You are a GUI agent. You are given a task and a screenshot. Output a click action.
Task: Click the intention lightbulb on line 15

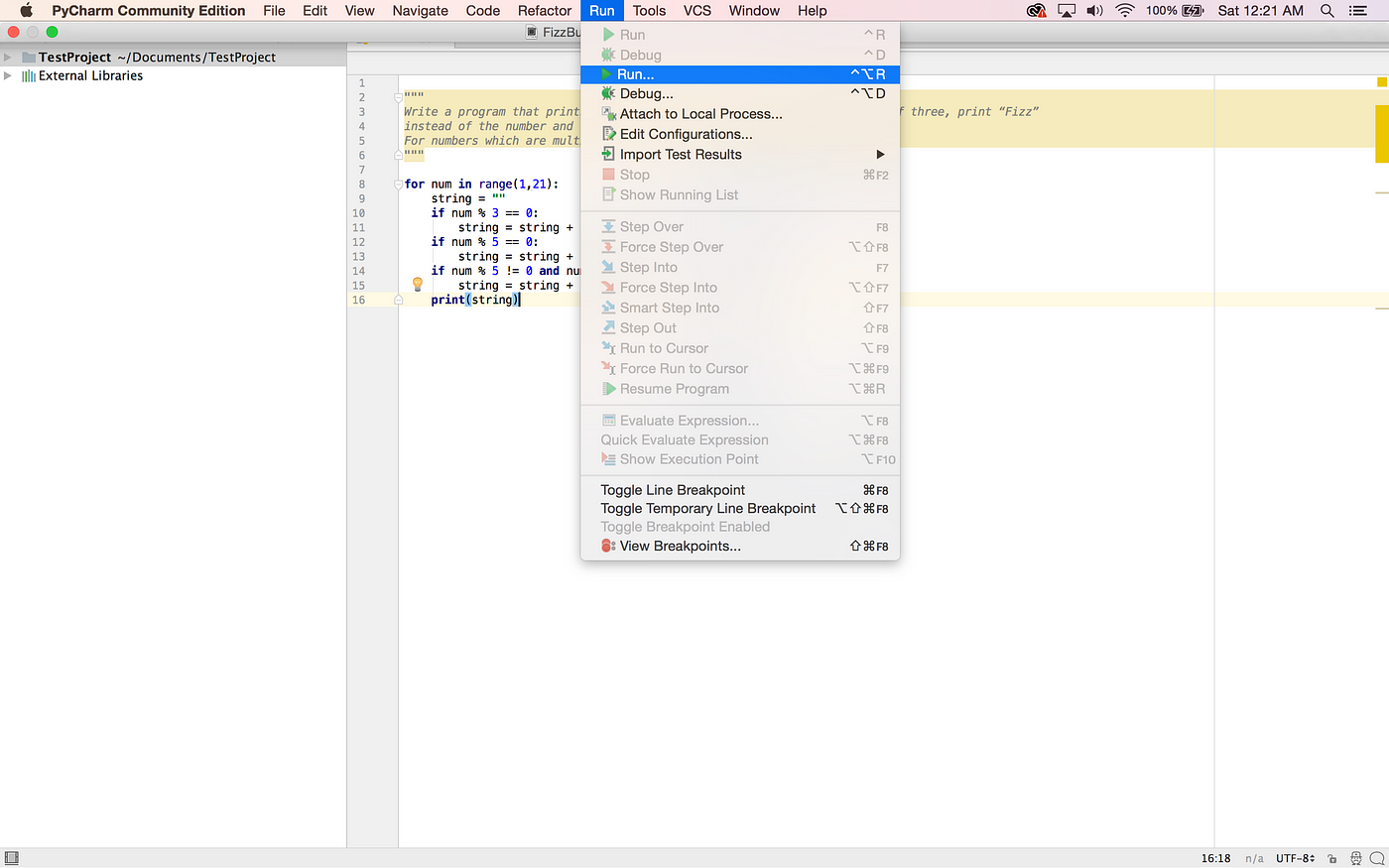click(418, 285)
